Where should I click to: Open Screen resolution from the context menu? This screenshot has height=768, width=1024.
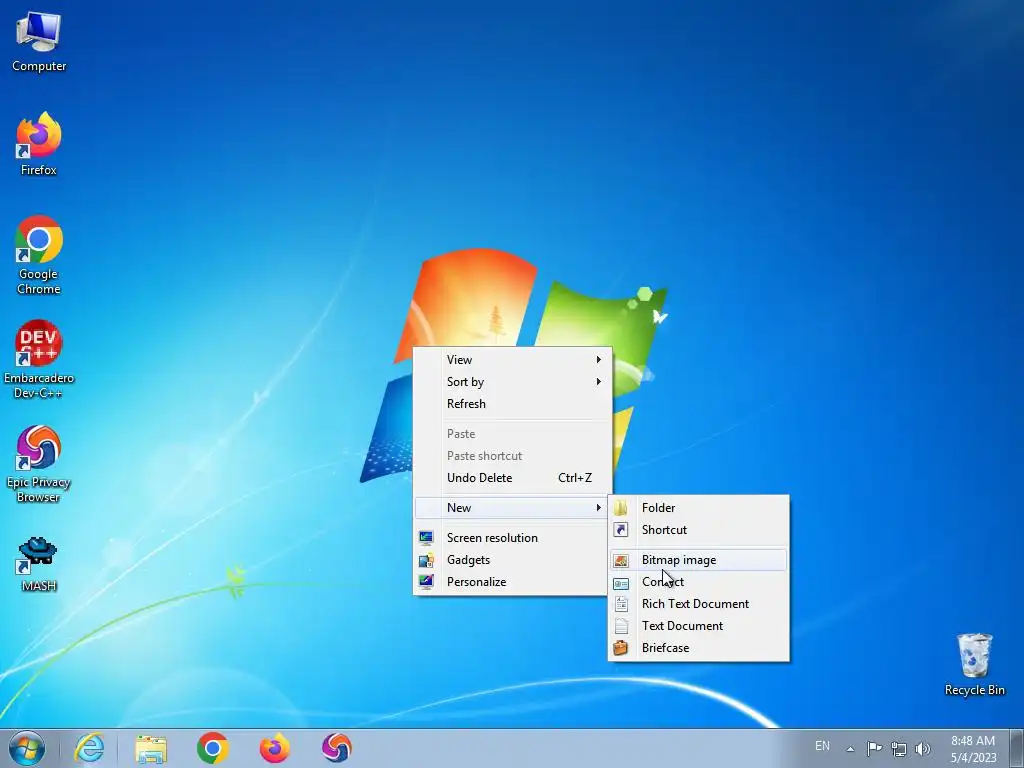(x=513, y=538)
